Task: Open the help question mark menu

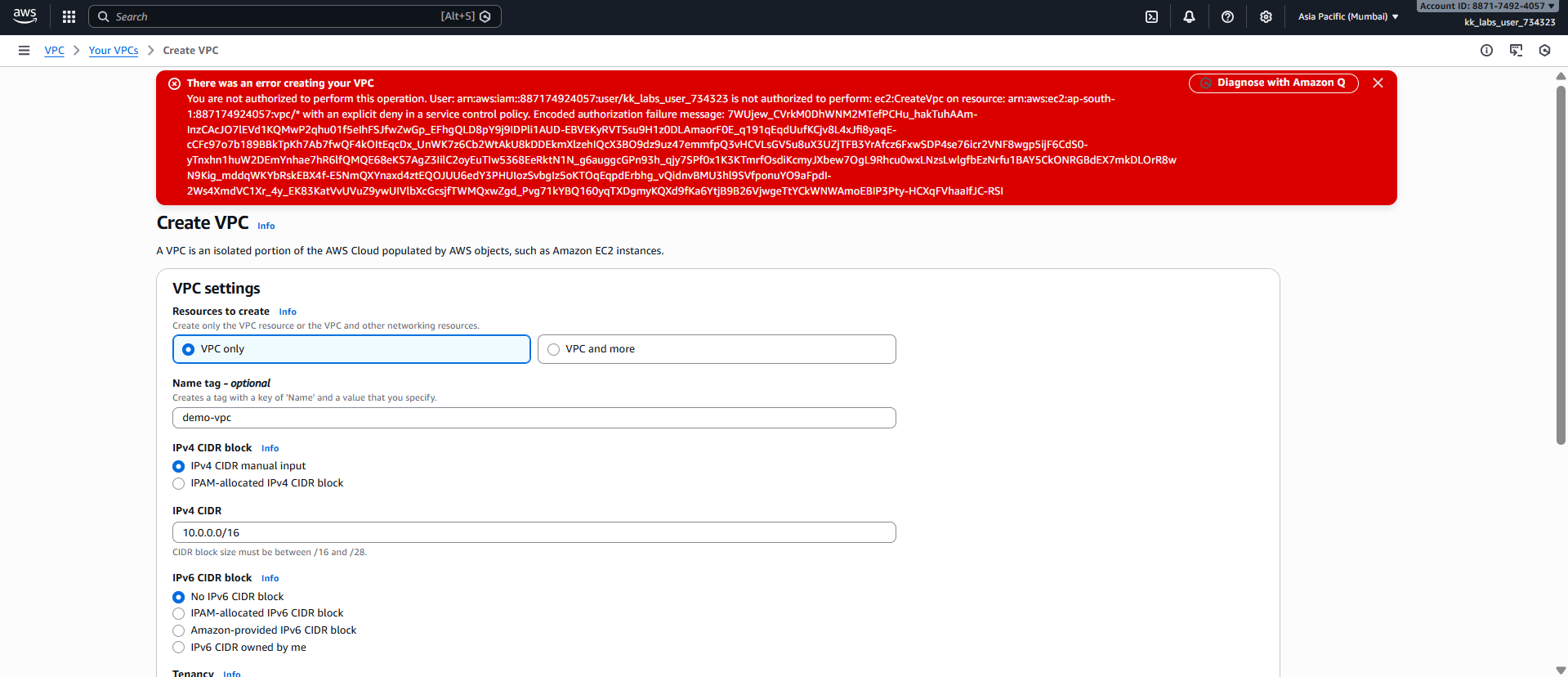Action: coord(1227,16)
